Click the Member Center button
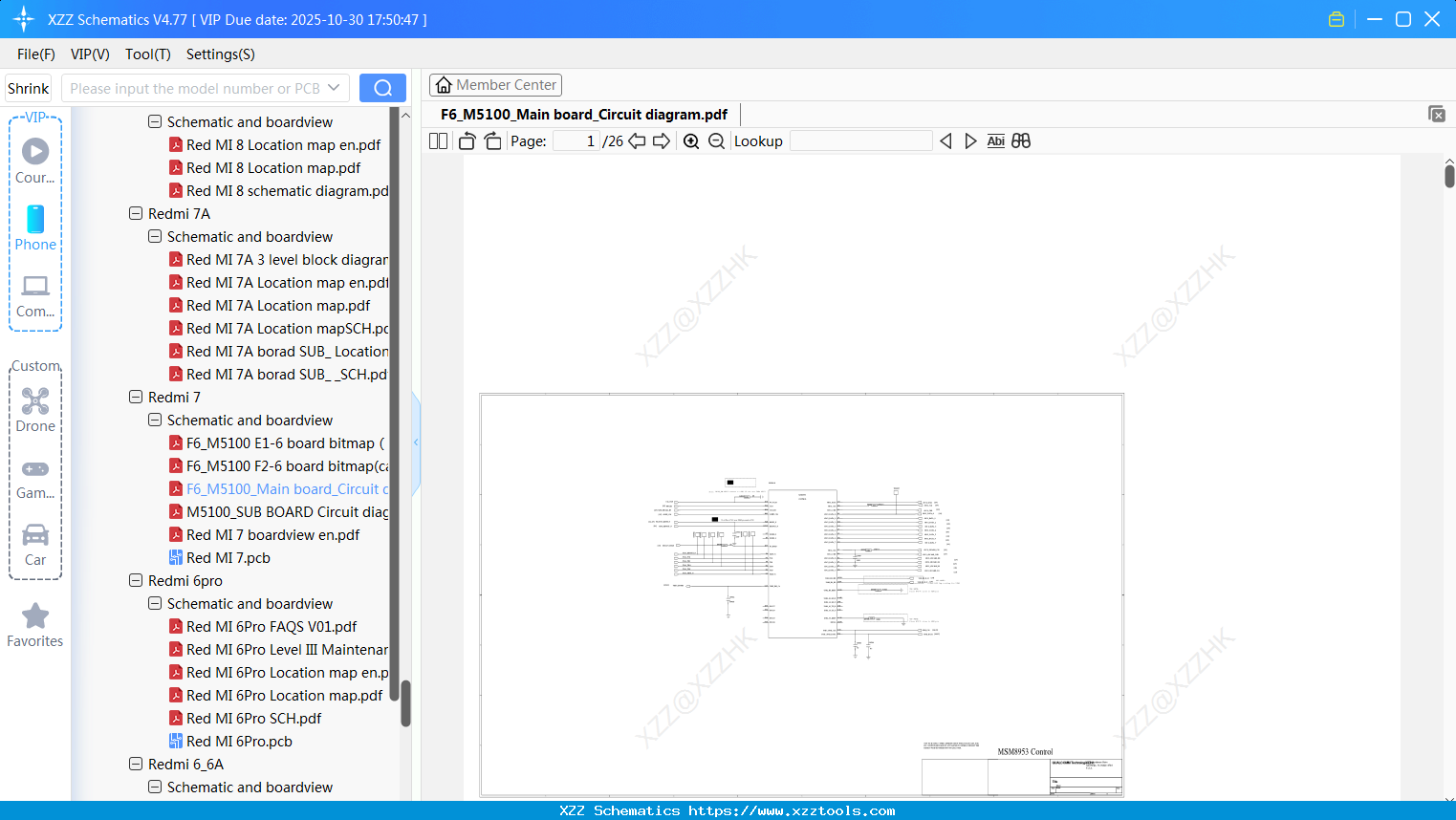The height and width of the screenshot is (820, 1456). pos(495,84)
